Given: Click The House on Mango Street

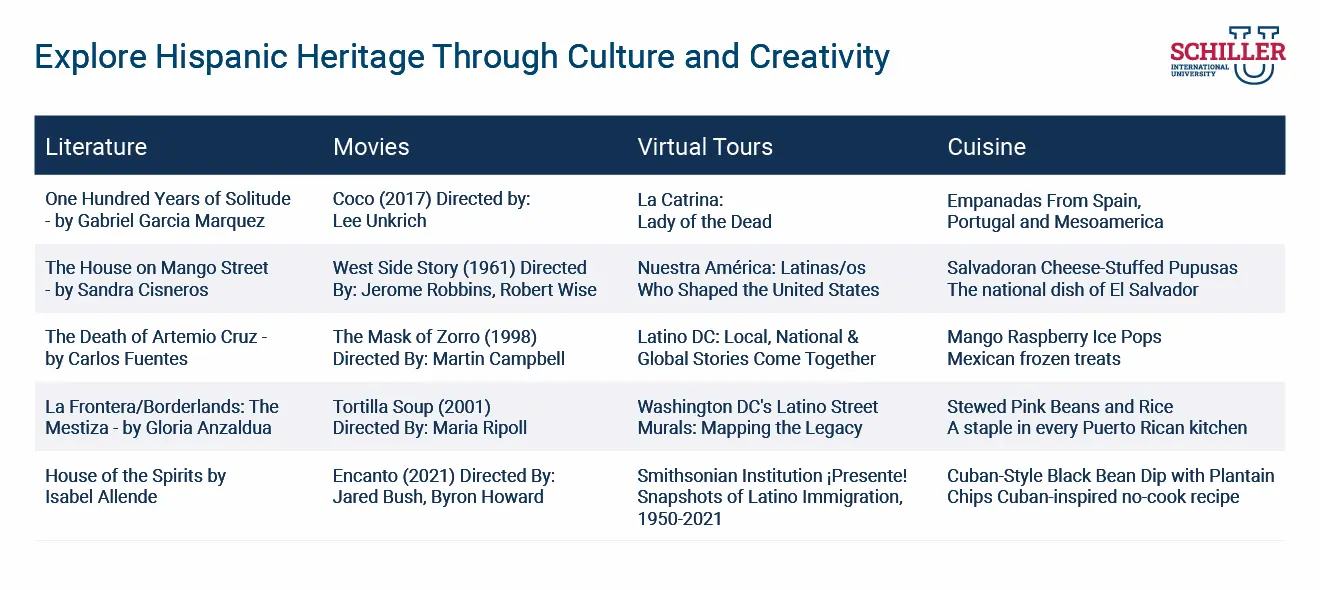Looking at the screenshot, I should (x=156, y=278).
